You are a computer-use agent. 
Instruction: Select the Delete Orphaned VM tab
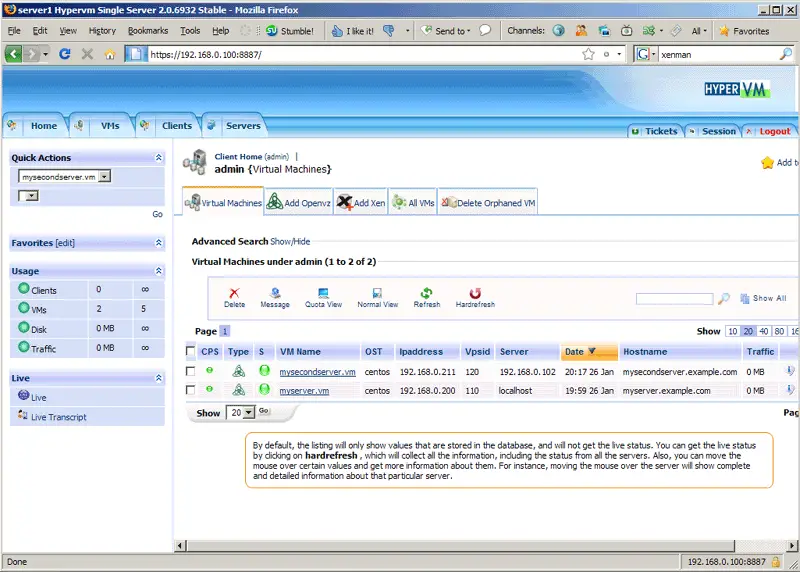click(x=488, y=203)
